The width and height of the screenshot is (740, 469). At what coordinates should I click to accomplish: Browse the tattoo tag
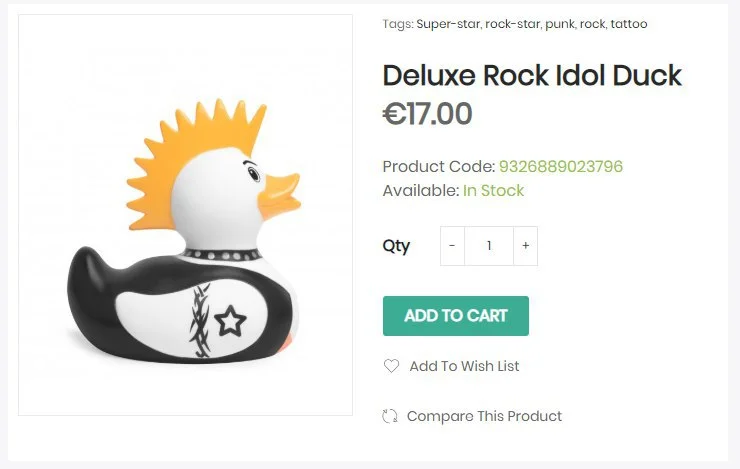click(x=629, y=24)
